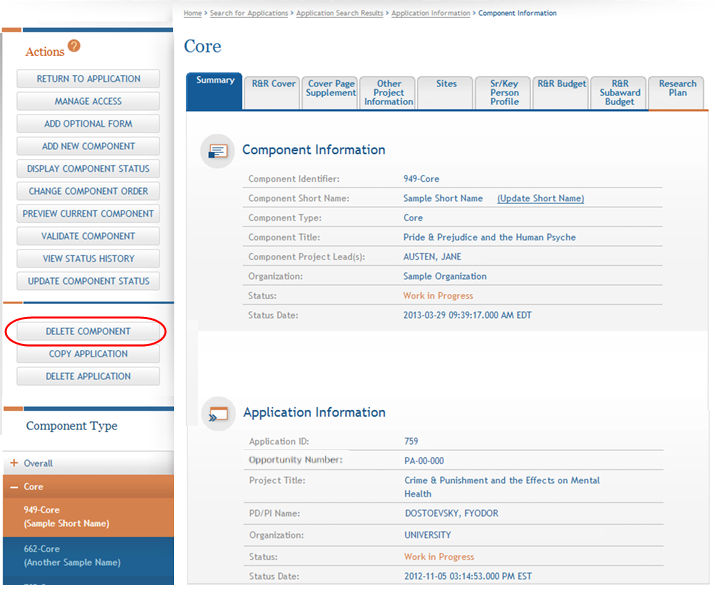Click the Component Information section icon
The width and height of the screenshot is (717, 596).
(x=218, y=151)
